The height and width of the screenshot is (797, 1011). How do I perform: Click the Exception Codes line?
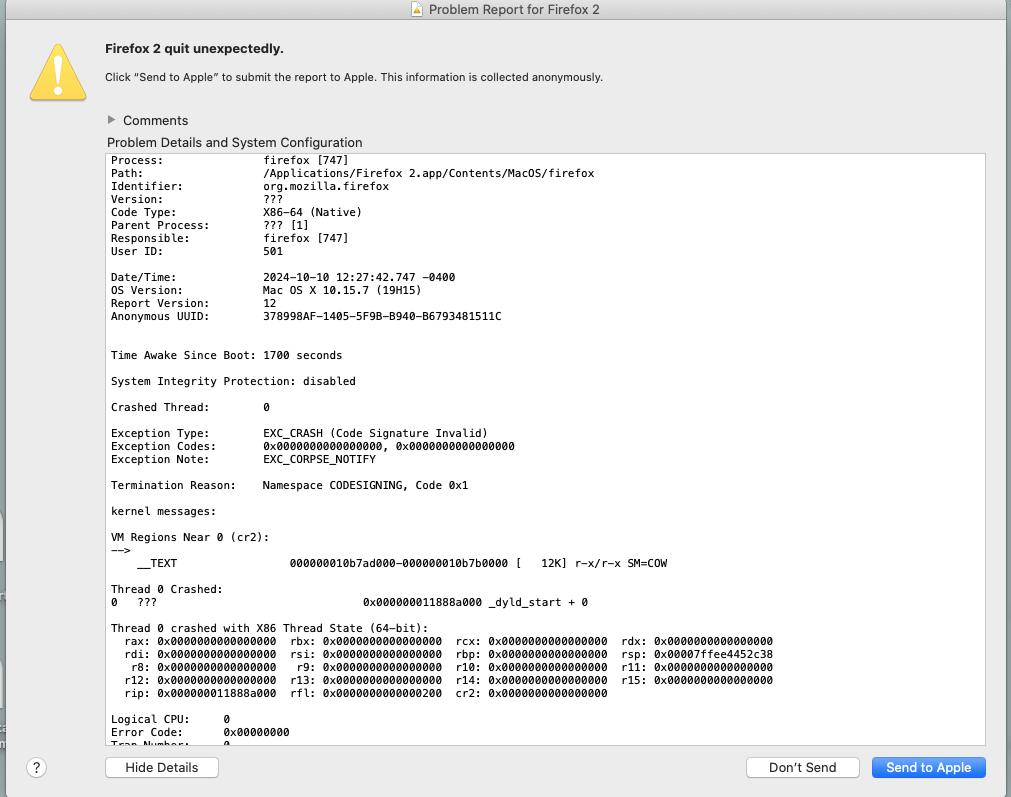tap(313, 446)
